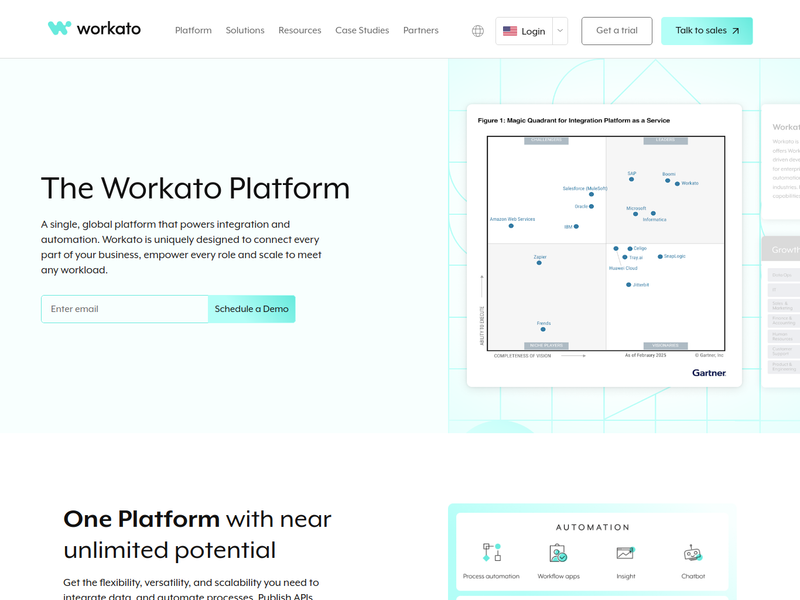
Task: Click the Gartner logo on the chart card
Action: pos(709,373)
